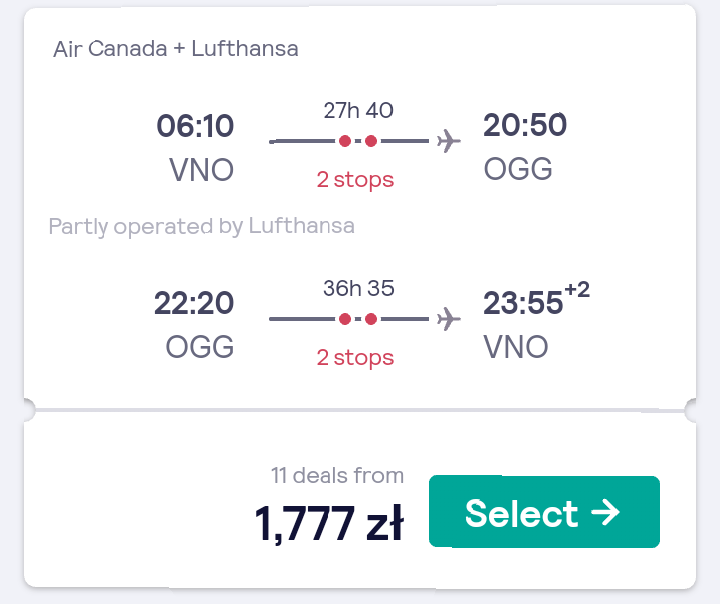
Task: Click the 36h 35 duration label
Action: point(359,288)
